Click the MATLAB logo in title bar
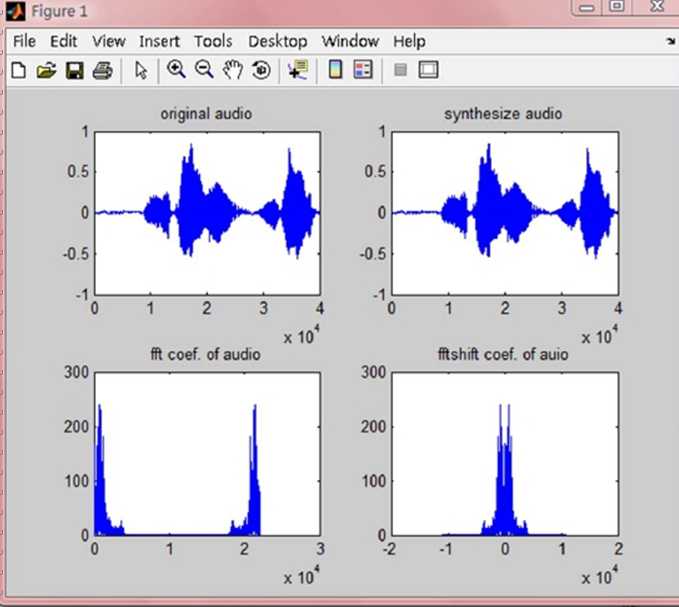Viewport: 679px width, 607px height. pyautogui.click(x=15, y=11)
